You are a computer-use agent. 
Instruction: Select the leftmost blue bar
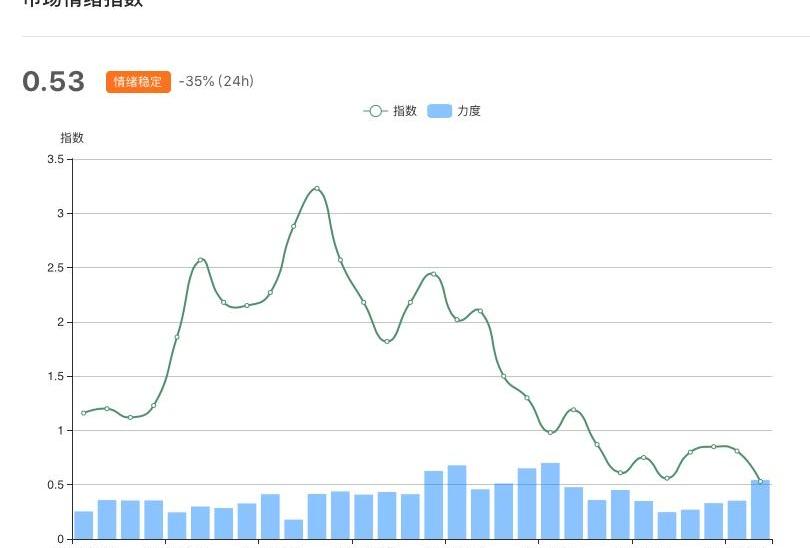pyautogui.click(x=83, y=525)
